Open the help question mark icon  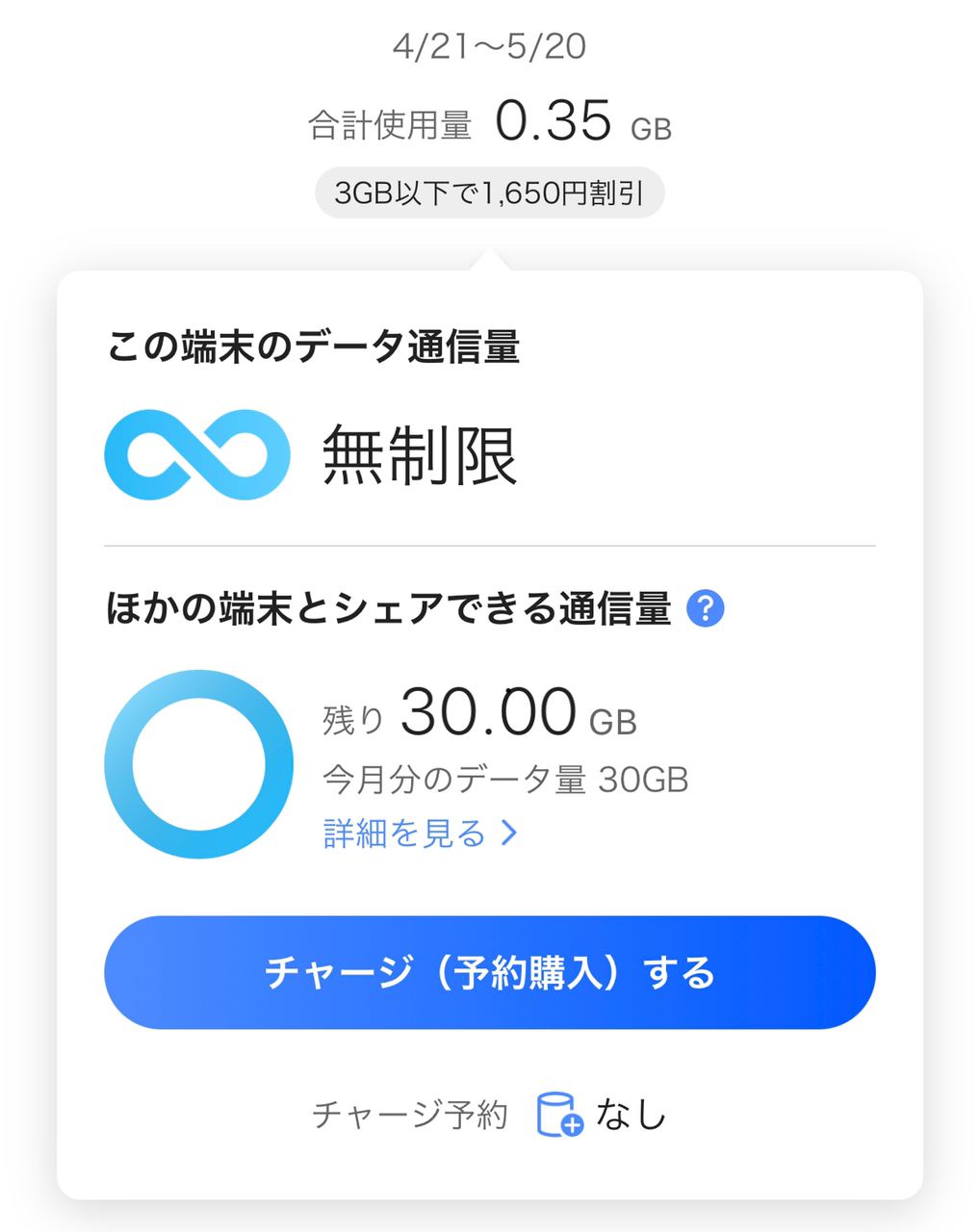(706, 609)
